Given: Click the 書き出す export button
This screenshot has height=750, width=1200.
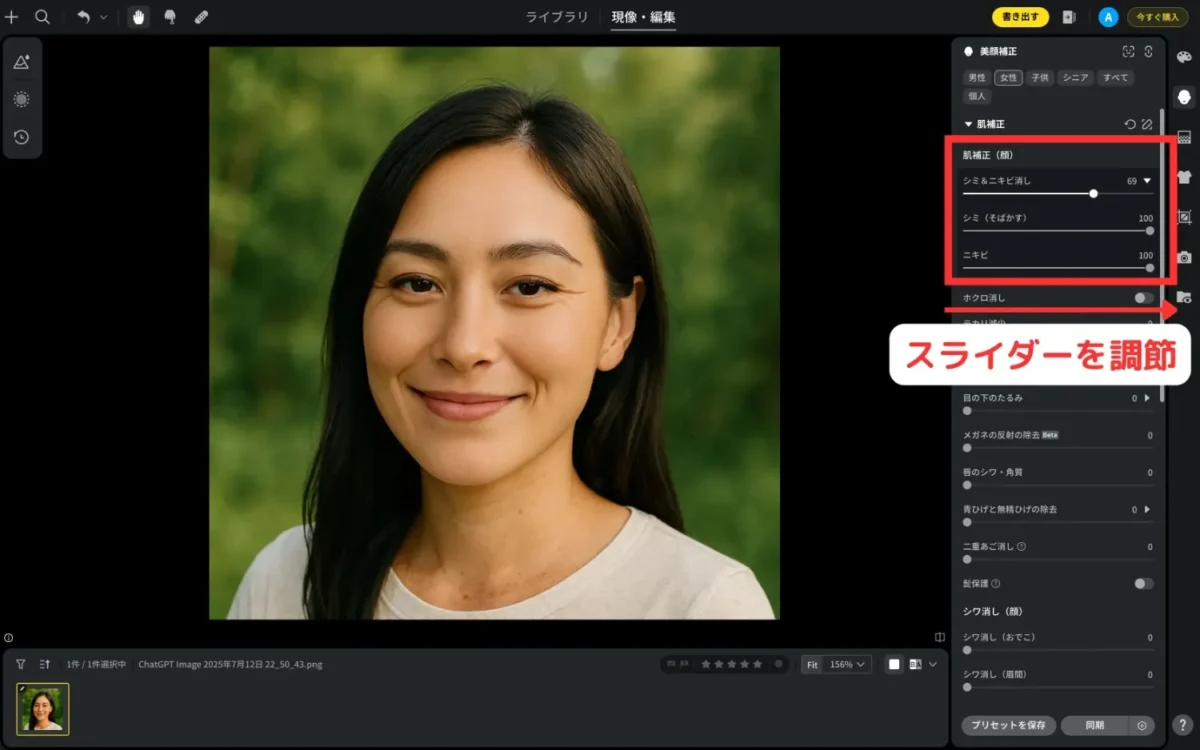Looking at the screenshot, I should tap(1020, 17).
